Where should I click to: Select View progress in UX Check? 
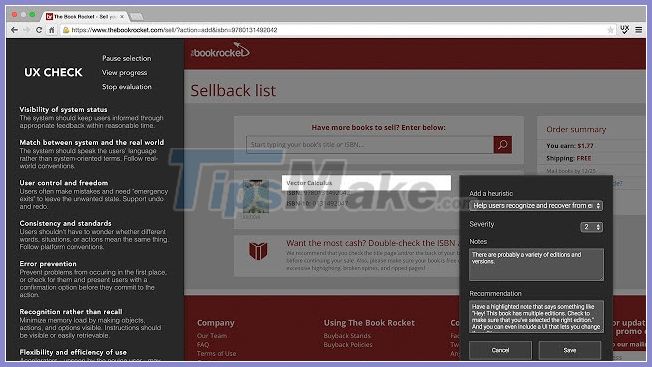click(x=124, y=72)
